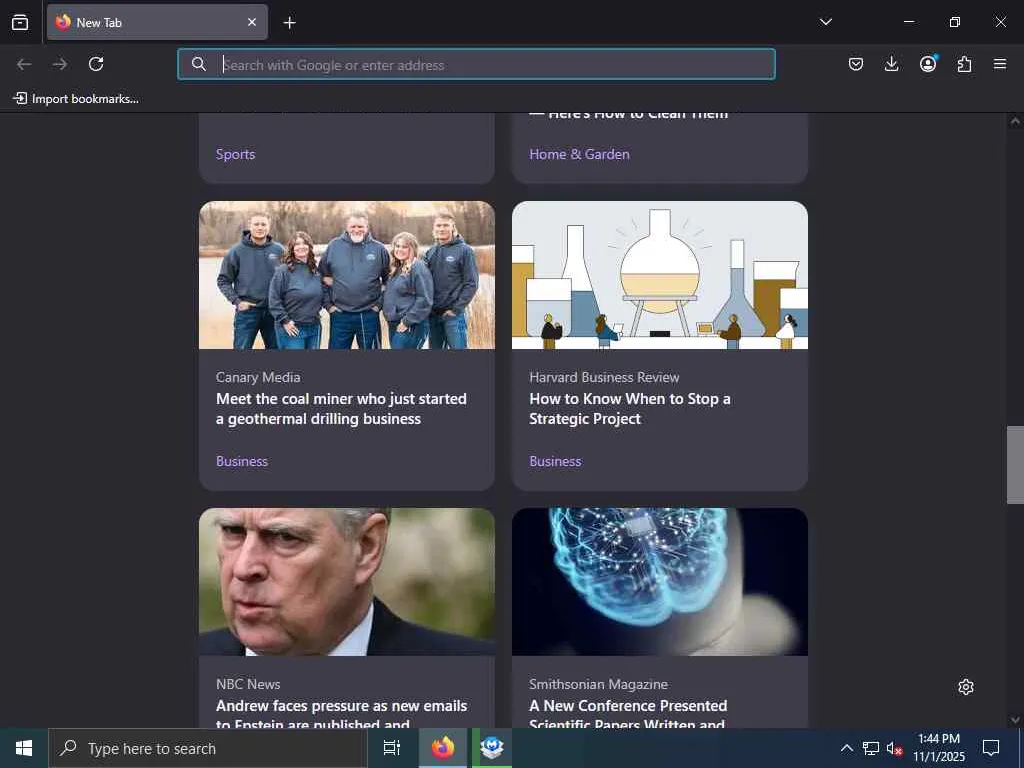Open the Firefox account menu

pos(928,64)
